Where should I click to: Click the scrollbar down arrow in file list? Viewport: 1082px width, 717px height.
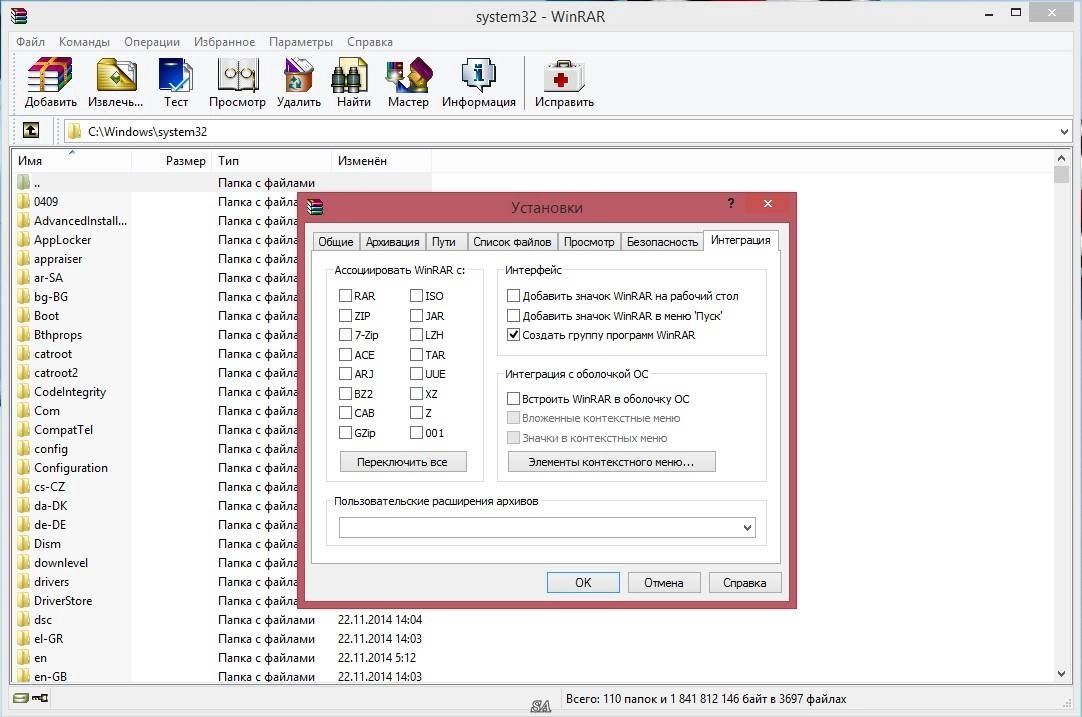1061,674
